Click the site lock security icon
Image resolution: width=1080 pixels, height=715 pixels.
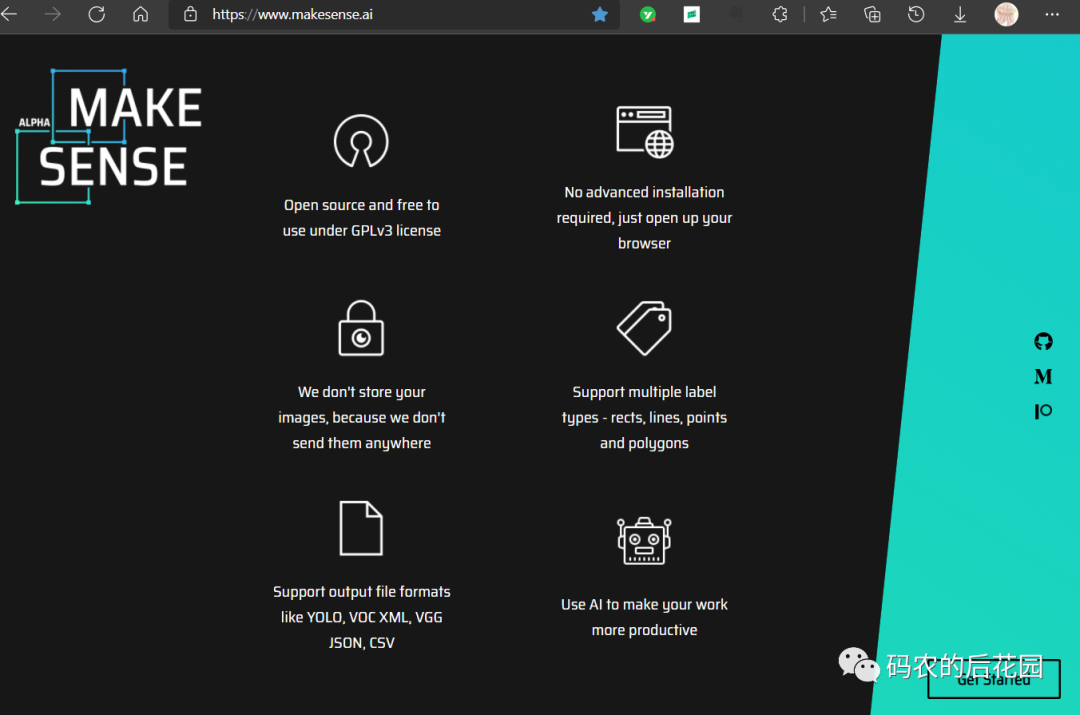click(x=190, y=14)
